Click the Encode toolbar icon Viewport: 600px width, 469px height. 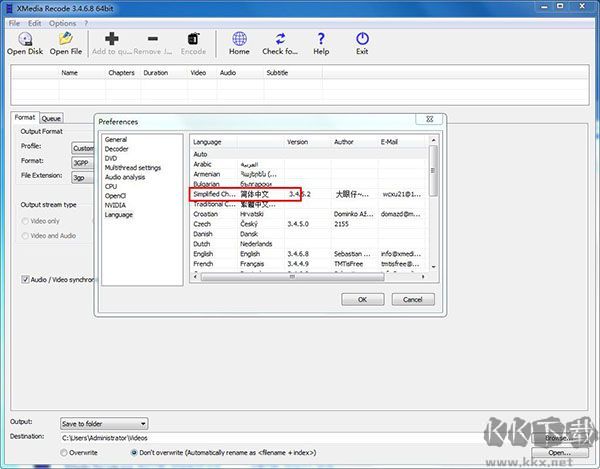(193, 39)
